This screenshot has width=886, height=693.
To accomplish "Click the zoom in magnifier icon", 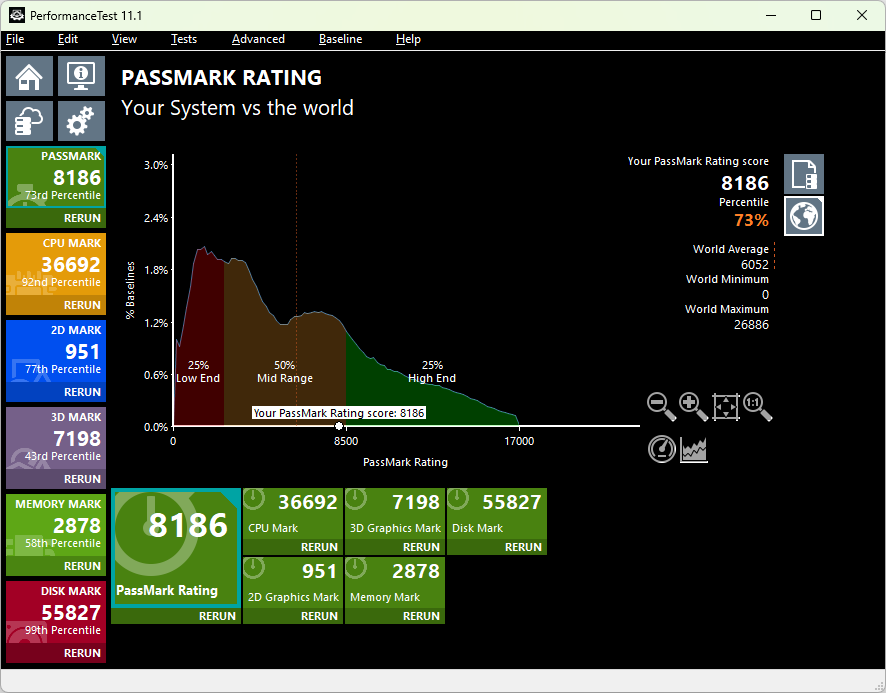I will pyautogui.click(x=693, y=407).
